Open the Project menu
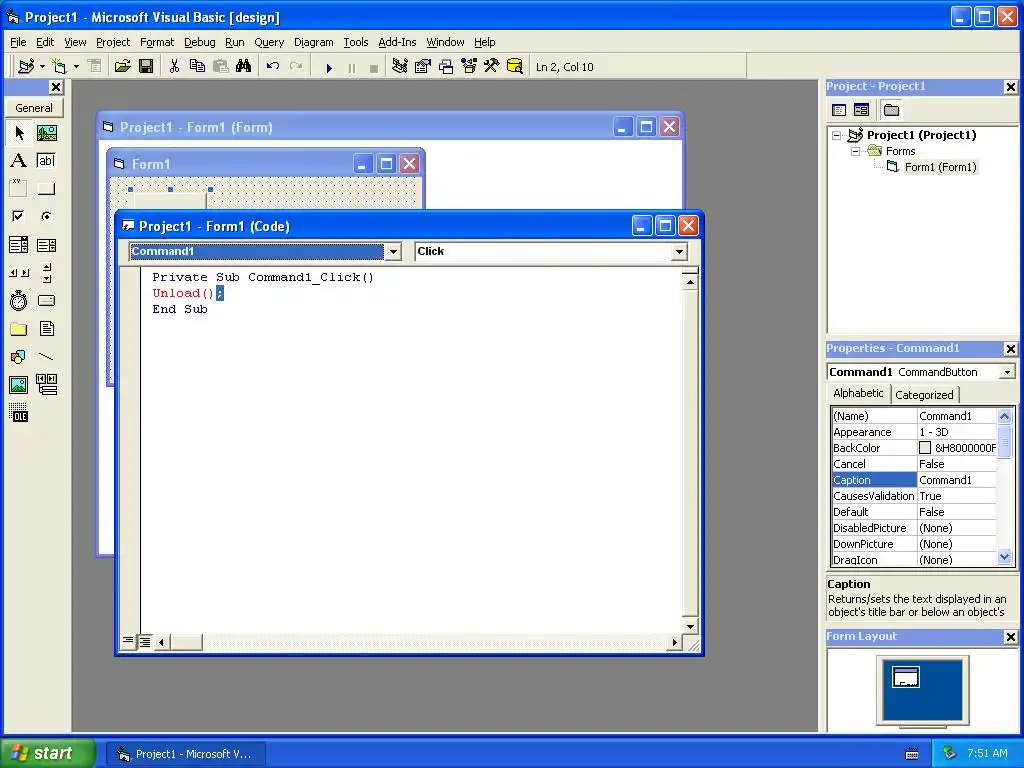The image size is (1024, 768). click(x=113, y=42)
